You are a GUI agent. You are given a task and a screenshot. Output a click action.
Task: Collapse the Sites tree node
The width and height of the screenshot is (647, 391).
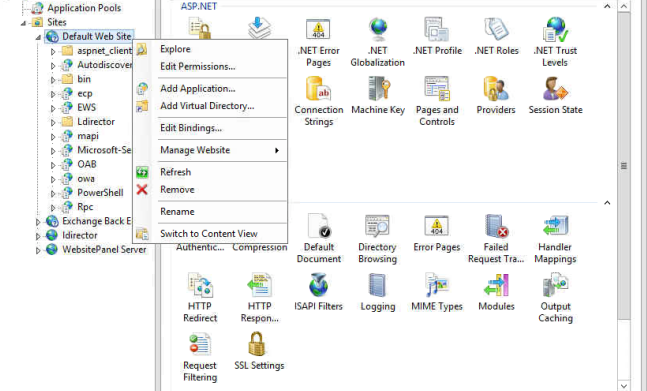(x=24, y=23)
